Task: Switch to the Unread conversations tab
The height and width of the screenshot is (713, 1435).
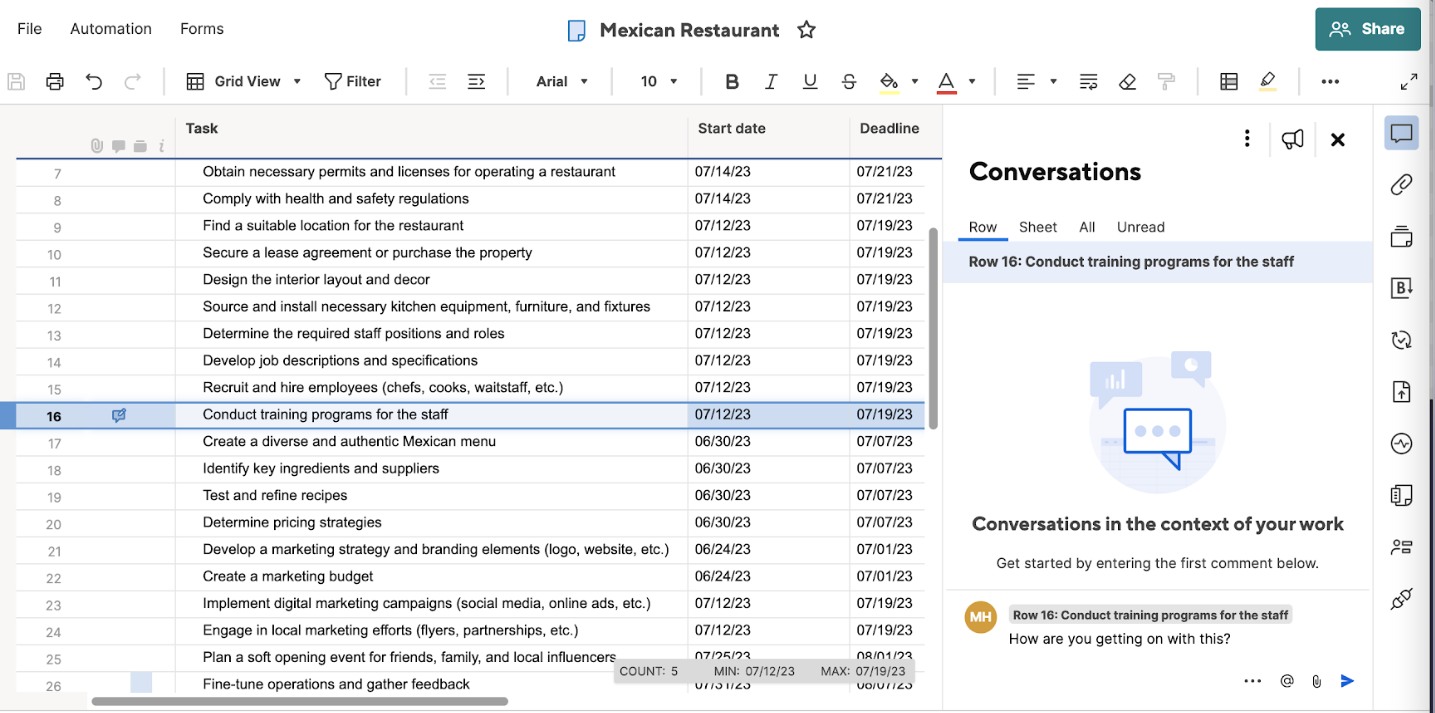Action: point(1140,227)
